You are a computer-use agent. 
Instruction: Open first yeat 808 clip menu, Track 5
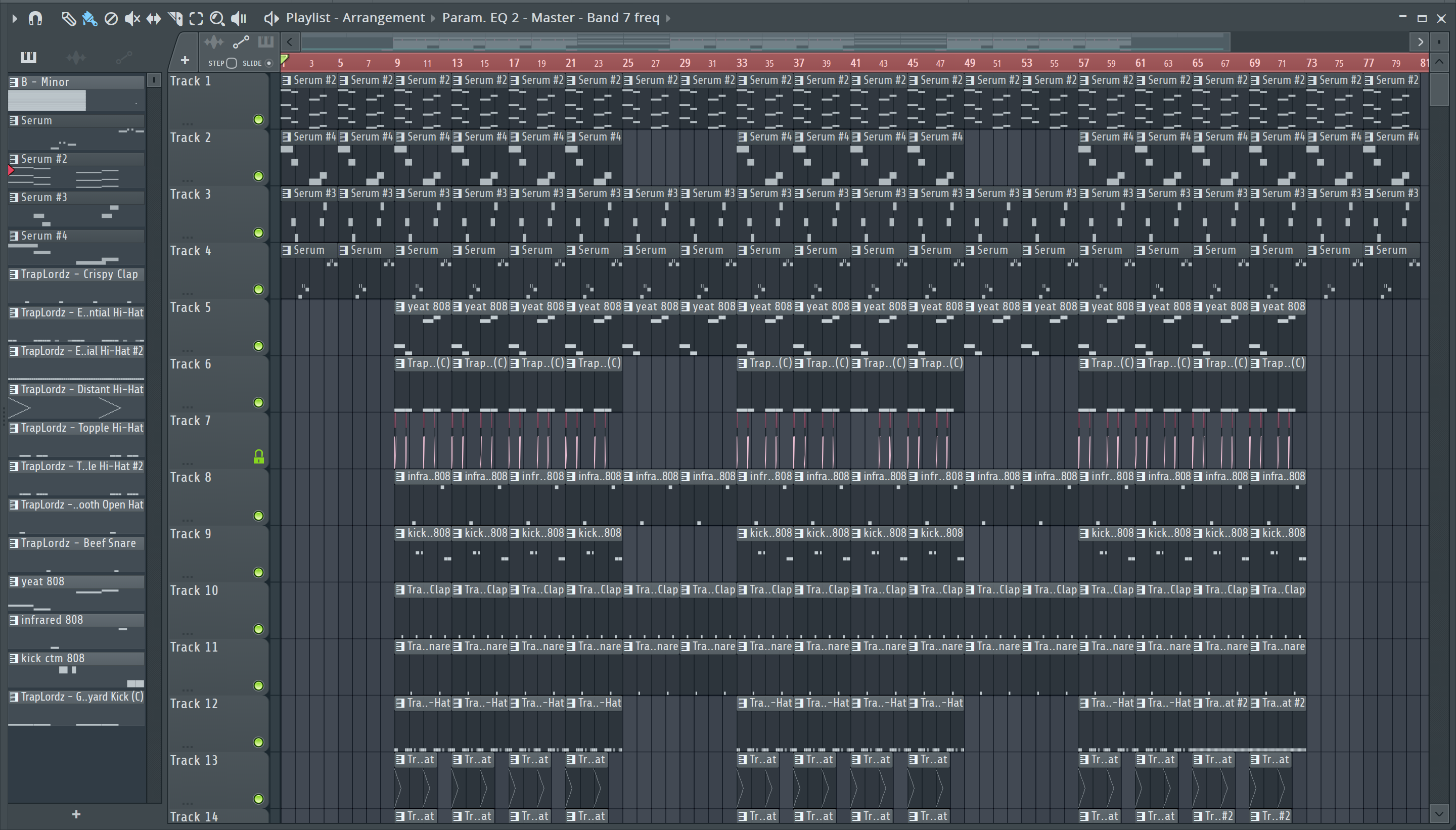click(400, 307)
